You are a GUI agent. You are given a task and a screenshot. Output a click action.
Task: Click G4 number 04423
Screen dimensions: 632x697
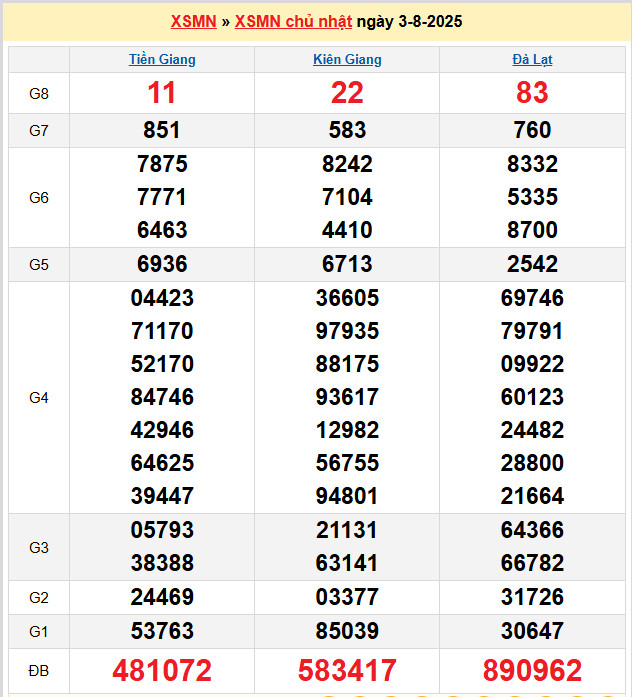coord(162,298)
